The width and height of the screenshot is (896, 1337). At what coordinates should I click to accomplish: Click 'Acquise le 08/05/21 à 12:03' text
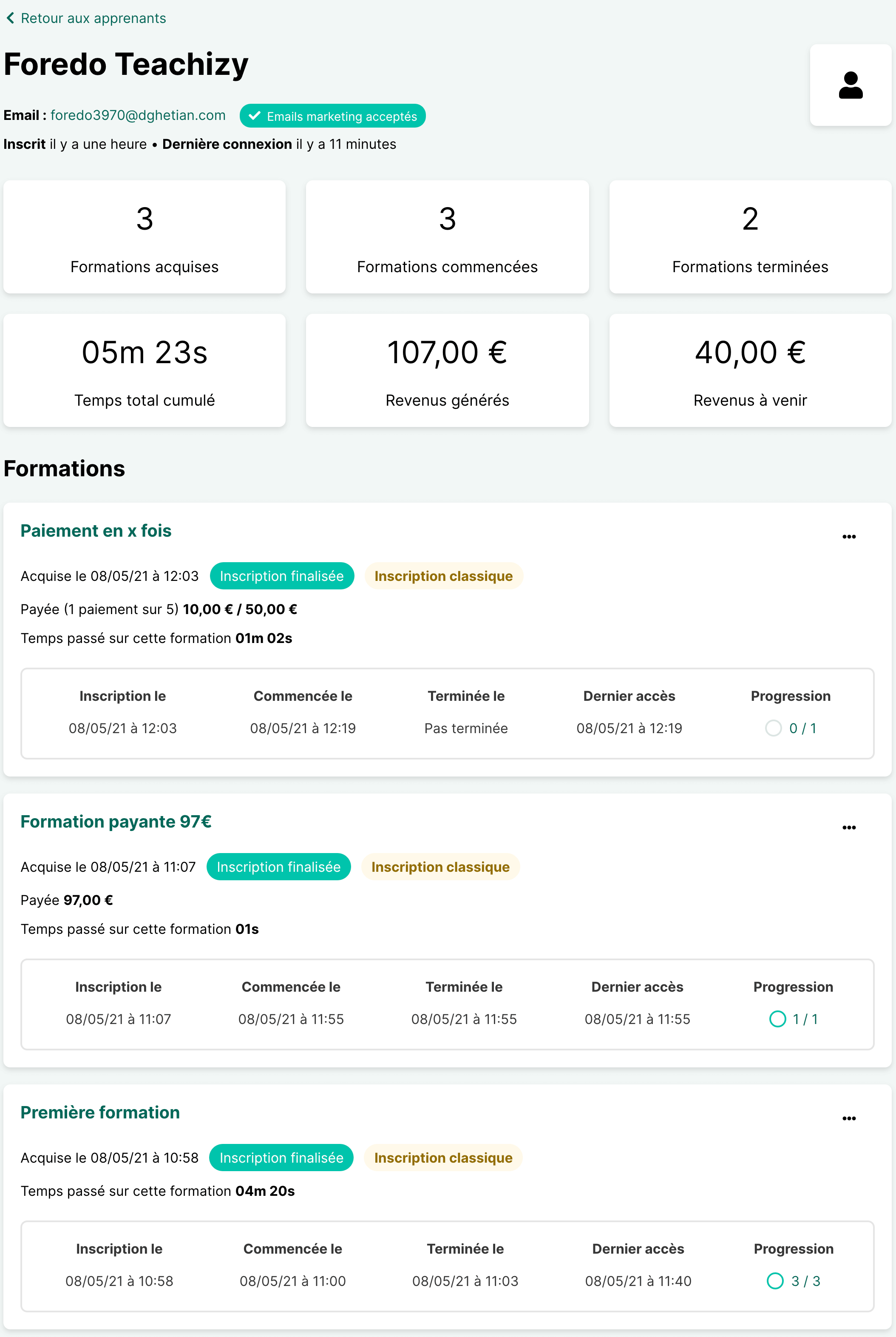(110, 576)
